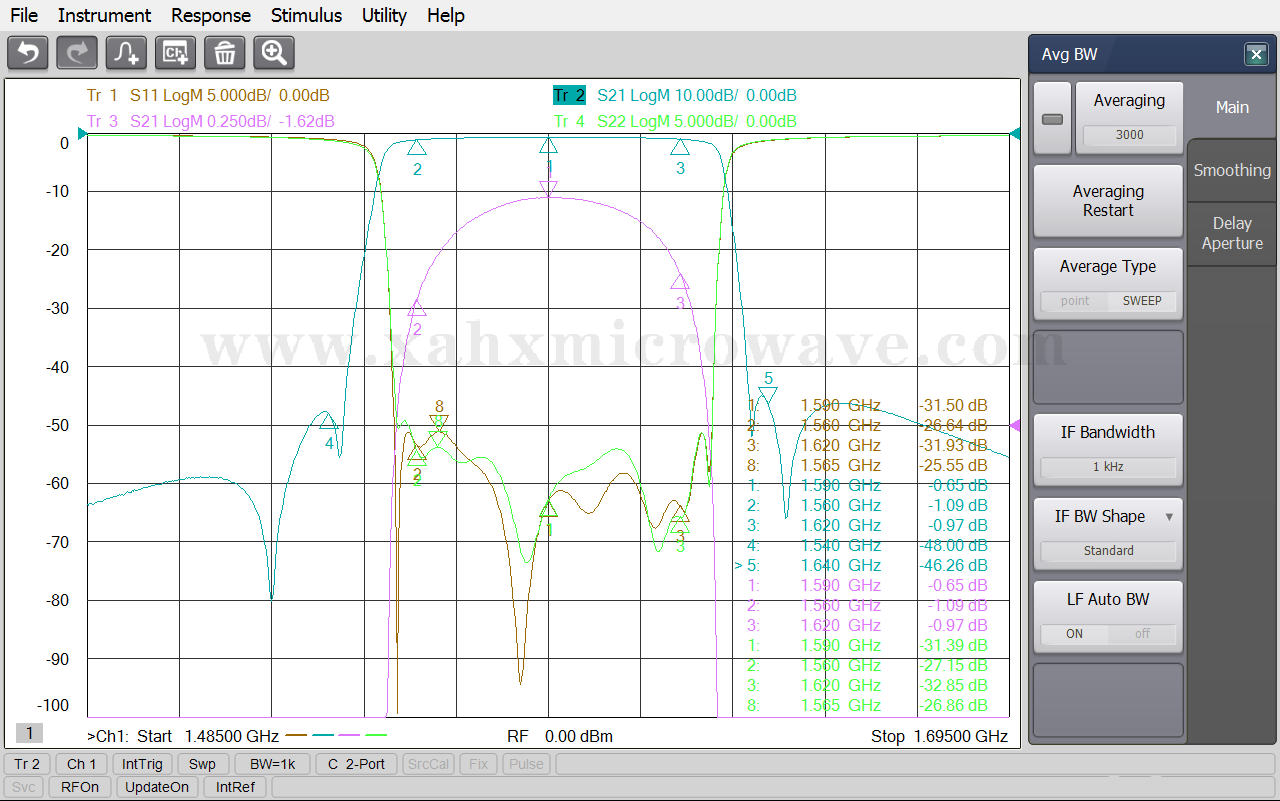The image size is (1280, 801).
Task: Activate the Zoom magnifier tool
Action: click(x=274, y=53)
